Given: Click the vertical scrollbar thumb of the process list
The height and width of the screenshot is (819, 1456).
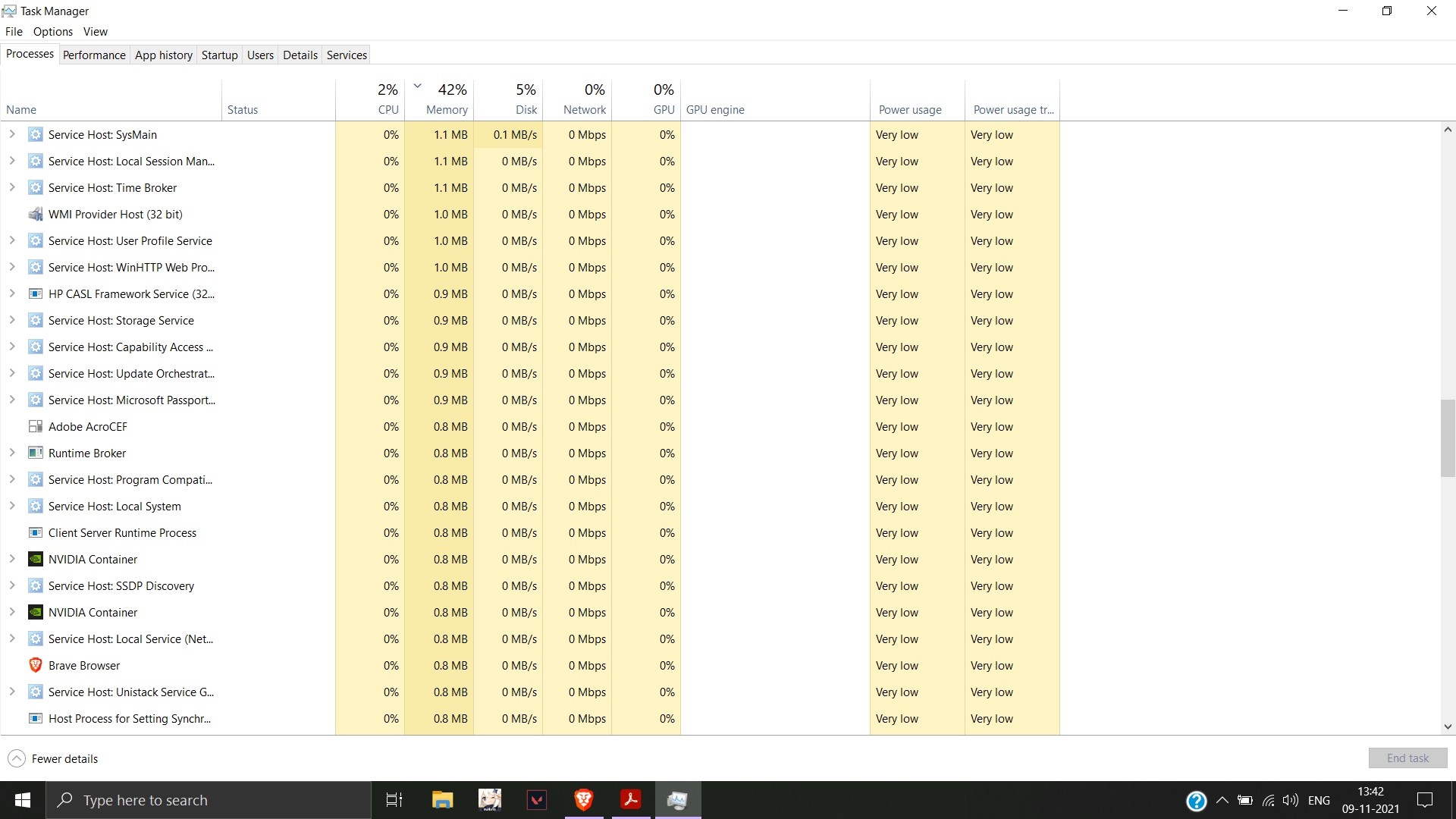Looking at the screenshot, I should [x=1448, y=438].
